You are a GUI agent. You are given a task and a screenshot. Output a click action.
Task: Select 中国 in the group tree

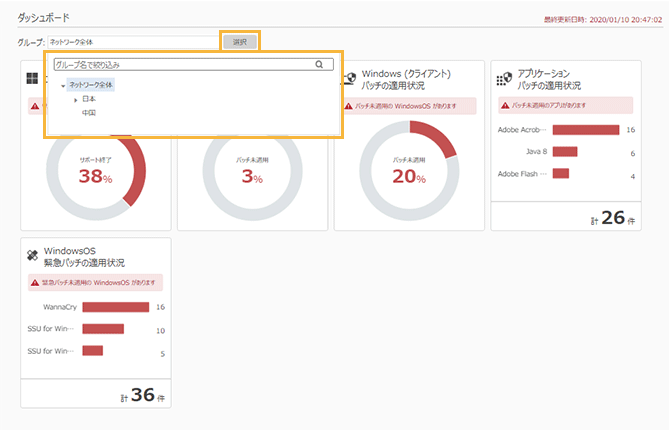[89, 113]
